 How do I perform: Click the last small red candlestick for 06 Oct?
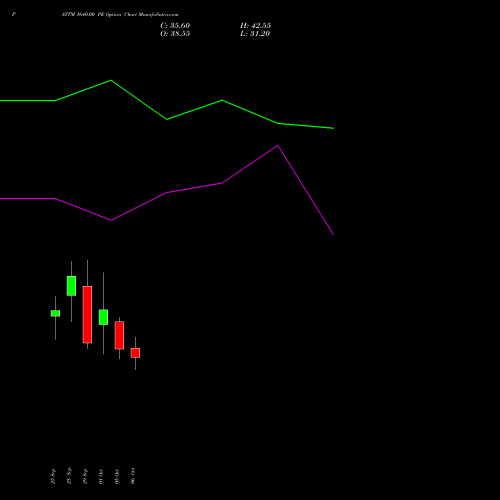coord(135,353)
